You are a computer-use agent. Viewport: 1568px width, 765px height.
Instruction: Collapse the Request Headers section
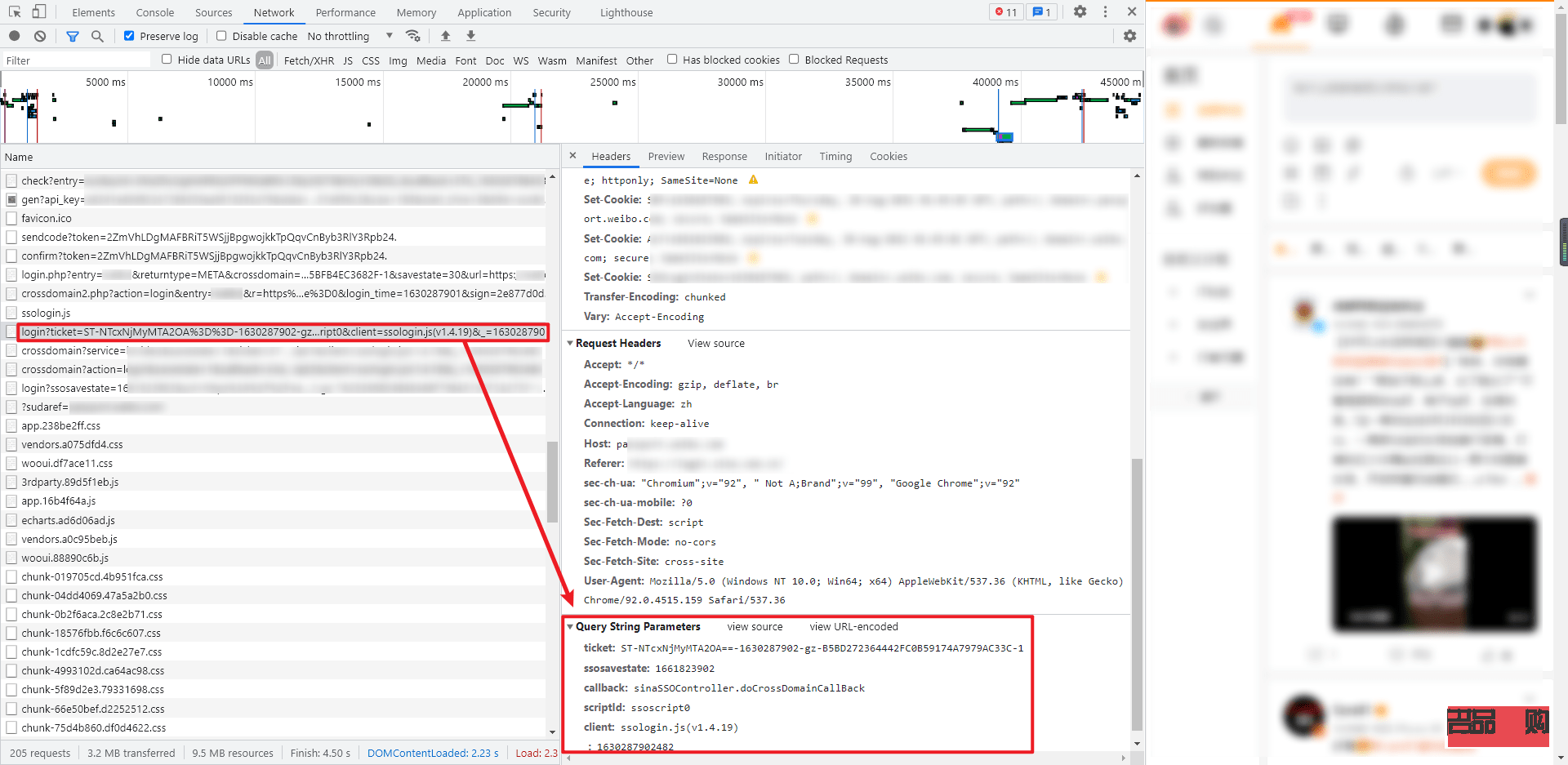click(x=570, y=344)
